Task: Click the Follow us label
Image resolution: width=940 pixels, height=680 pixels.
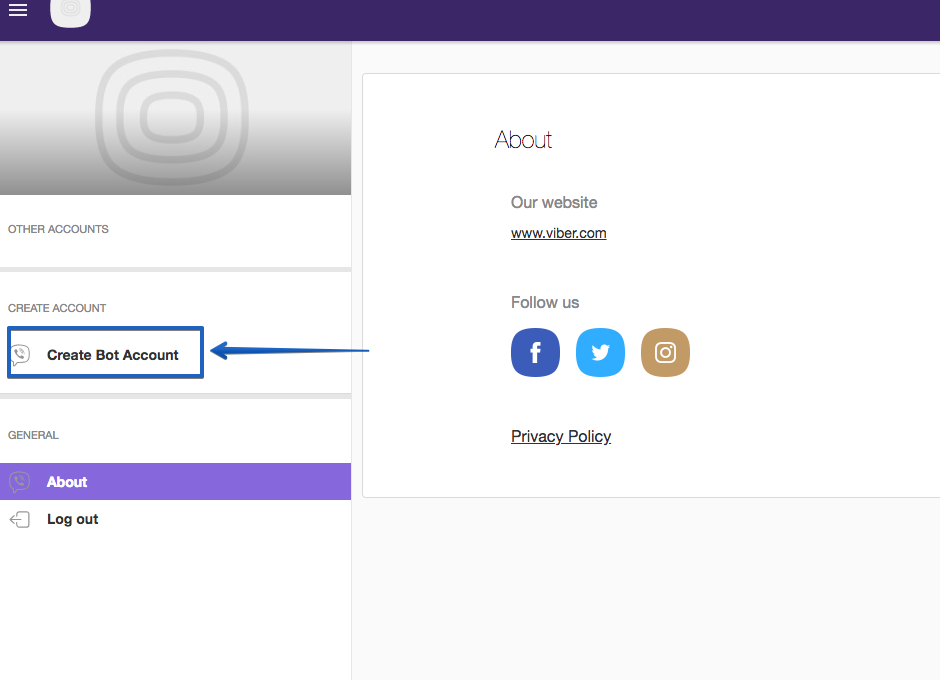Action: coord(545,303)
